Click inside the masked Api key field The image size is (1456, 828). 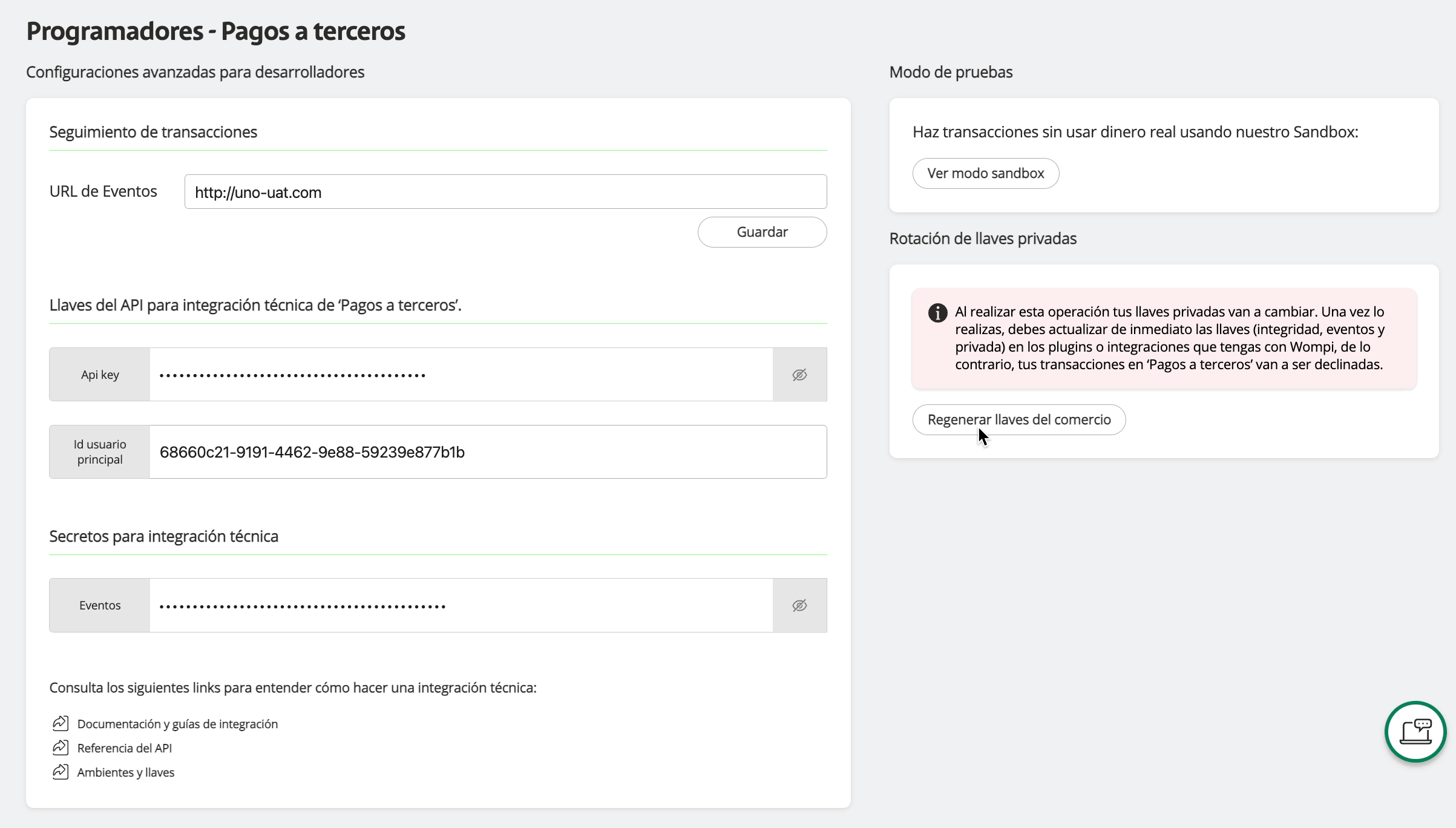tap(460, 374)
